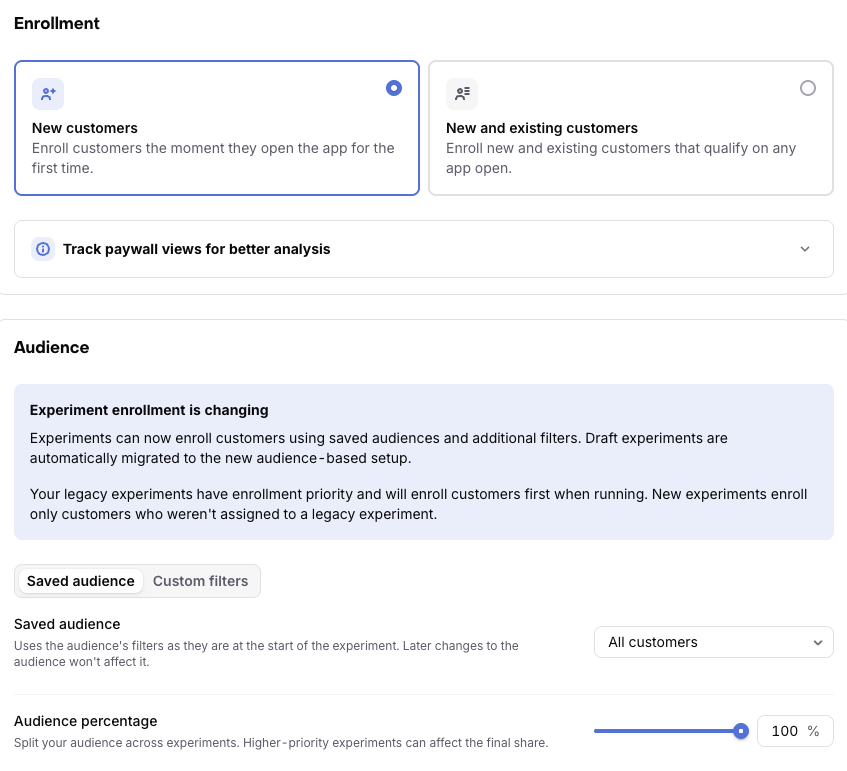Click the Experiment enrollment is changing heading
Image resolution: width=847 pixels, height=771 pixels.
coord(149,410)
